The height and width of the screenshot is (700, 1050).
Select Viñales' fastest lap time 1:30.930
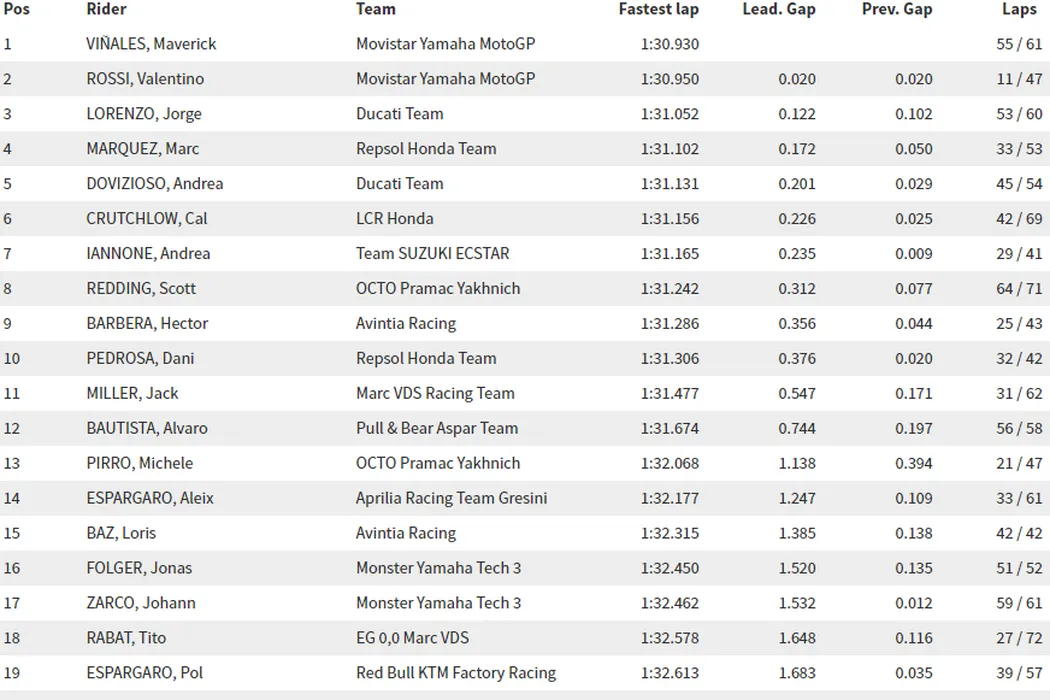point(669,44)
